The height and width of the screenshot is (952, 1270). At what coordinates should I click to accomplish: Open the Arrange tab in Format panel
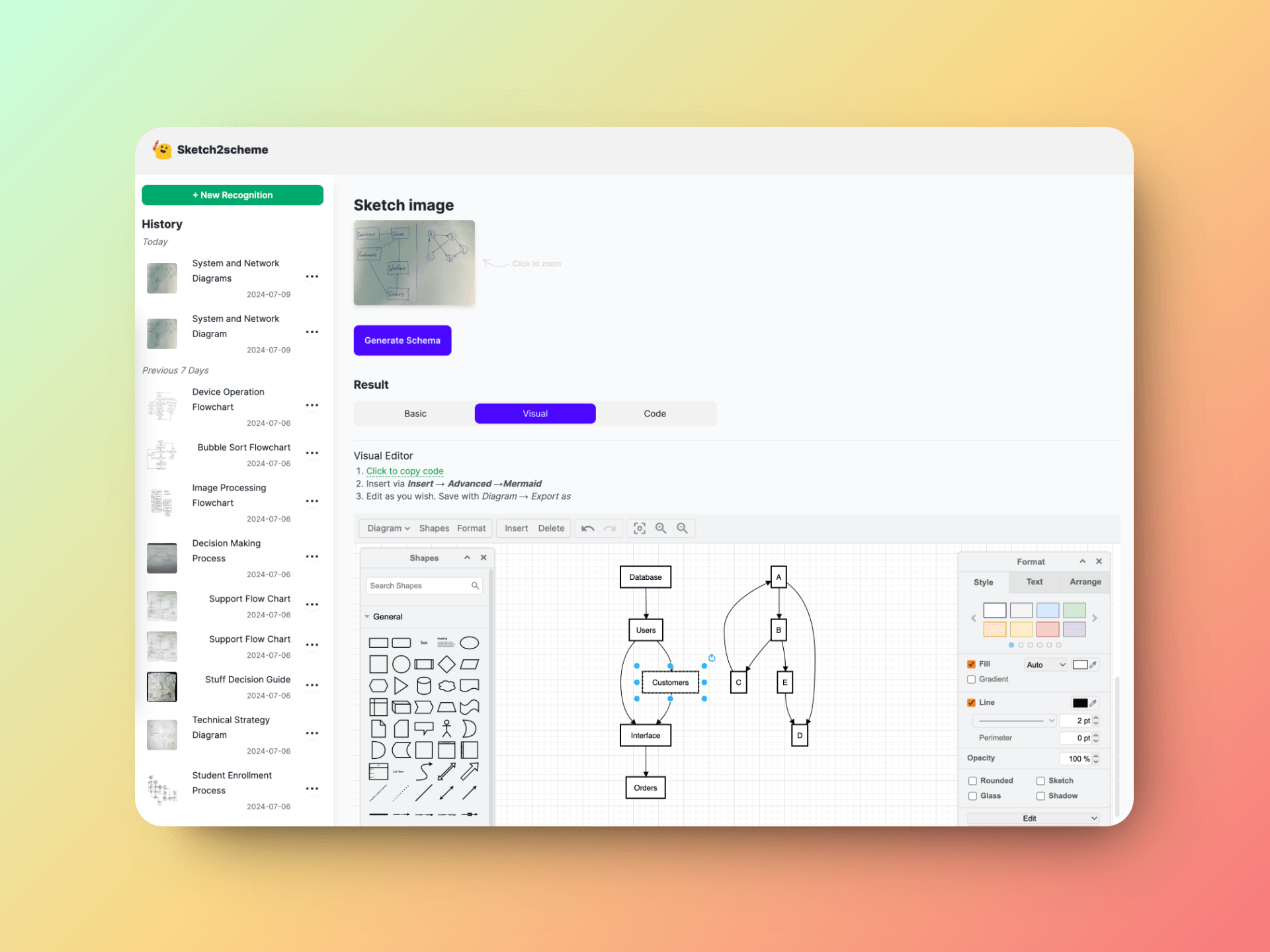click(x=1085, y=582)
